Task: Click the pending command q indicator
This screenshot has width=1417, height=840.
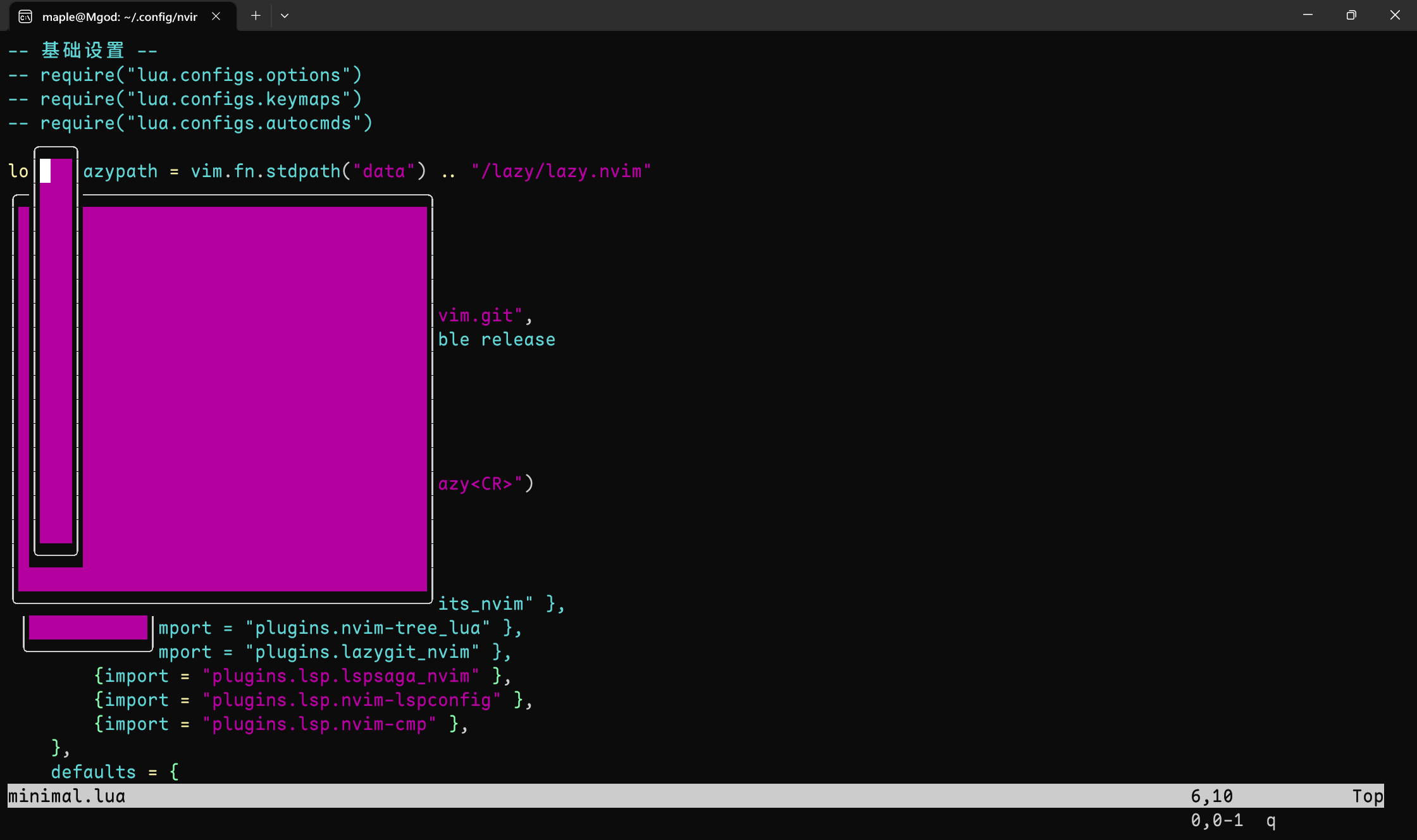Action: 1270,820
